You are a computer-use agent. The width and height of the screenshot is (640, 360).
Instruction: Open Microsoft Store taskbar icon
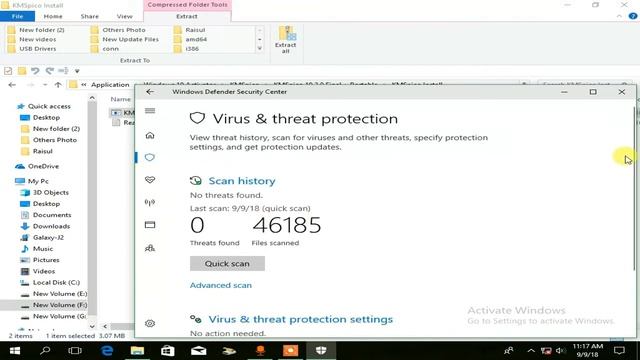tap(168, 351)
